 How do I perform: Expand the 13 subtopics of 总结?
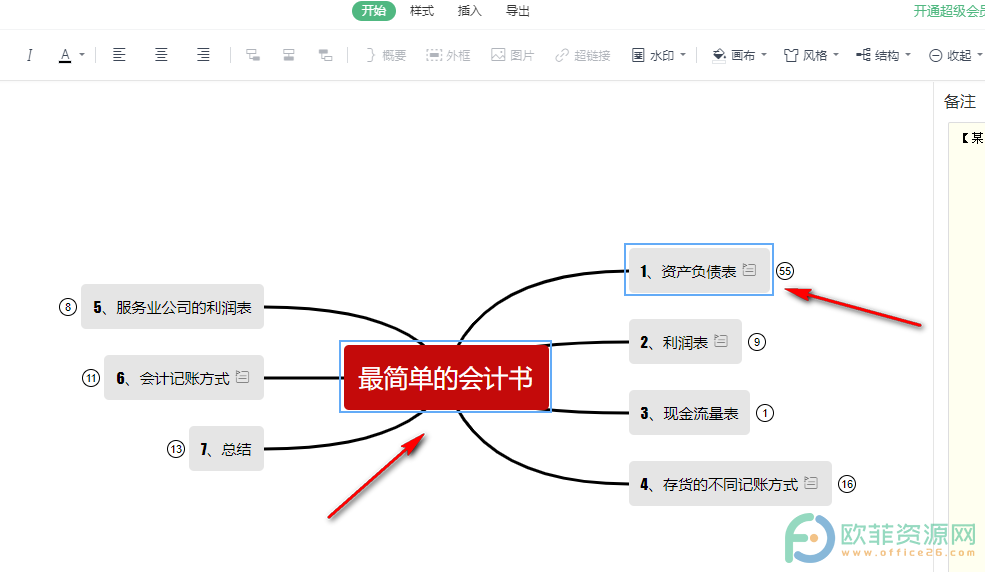[x=176, y=449]
